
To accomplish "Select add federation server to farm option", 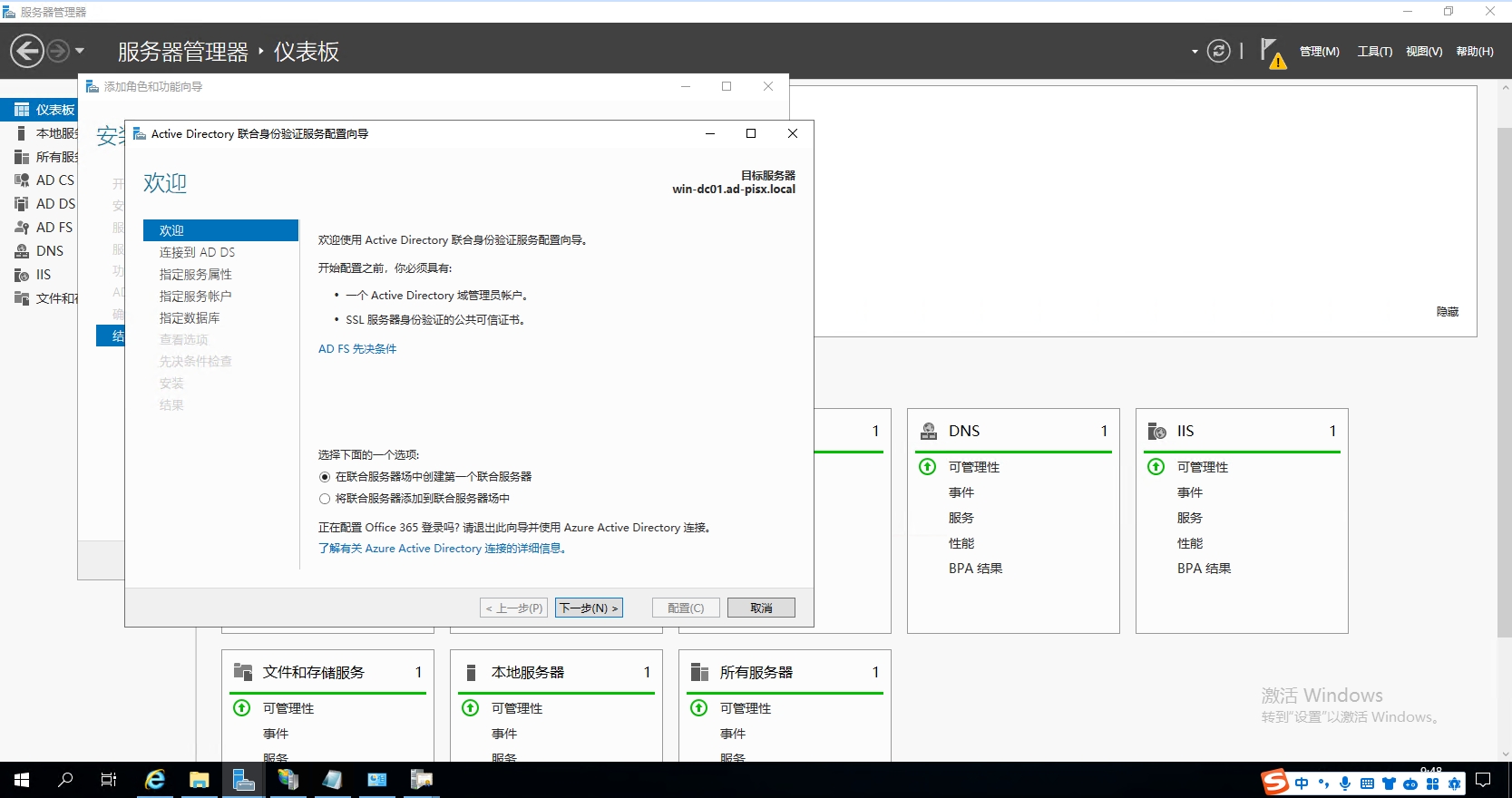I will [325, 499].
